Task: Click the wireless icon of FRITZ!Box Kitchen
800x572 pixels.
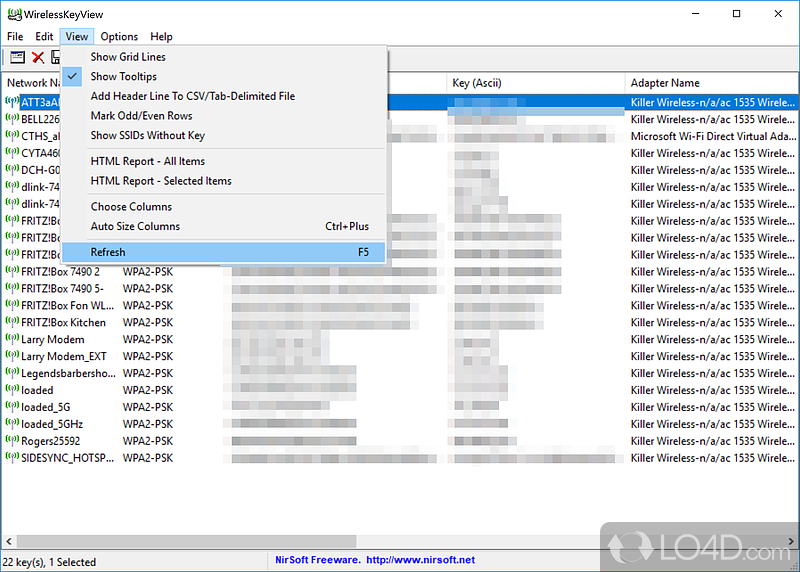Action: pyautogui.click(x=12, y=321)
